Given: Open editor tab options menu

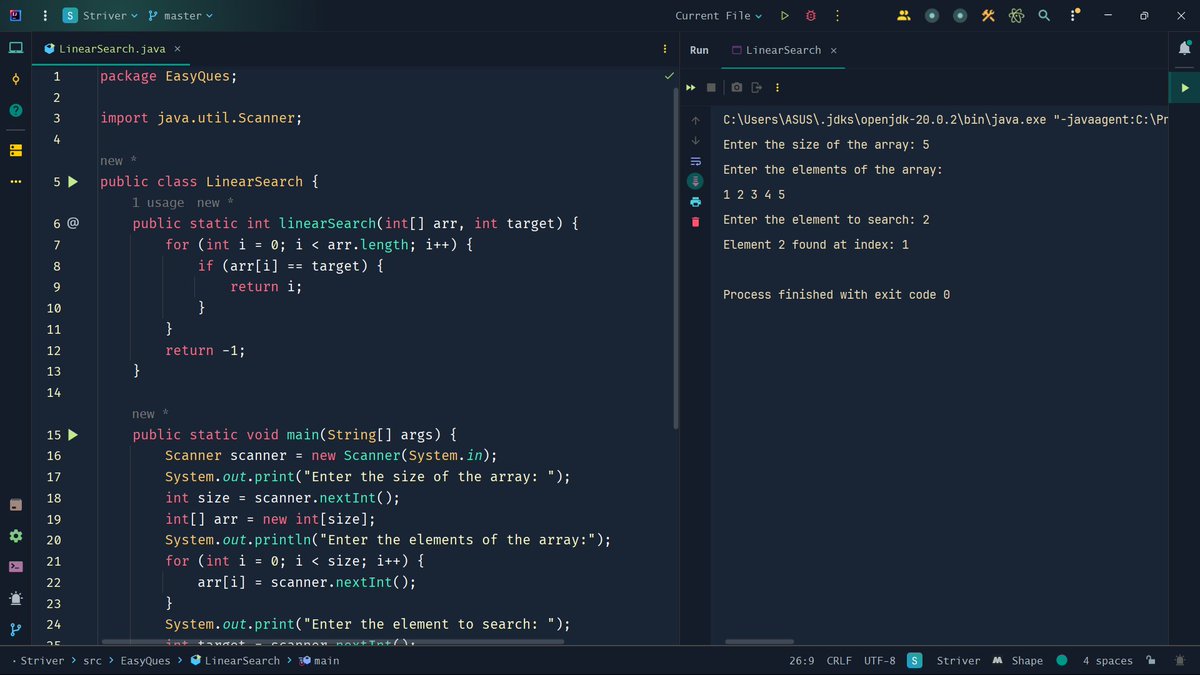Looking at the screenshot, I should (664, 49).
